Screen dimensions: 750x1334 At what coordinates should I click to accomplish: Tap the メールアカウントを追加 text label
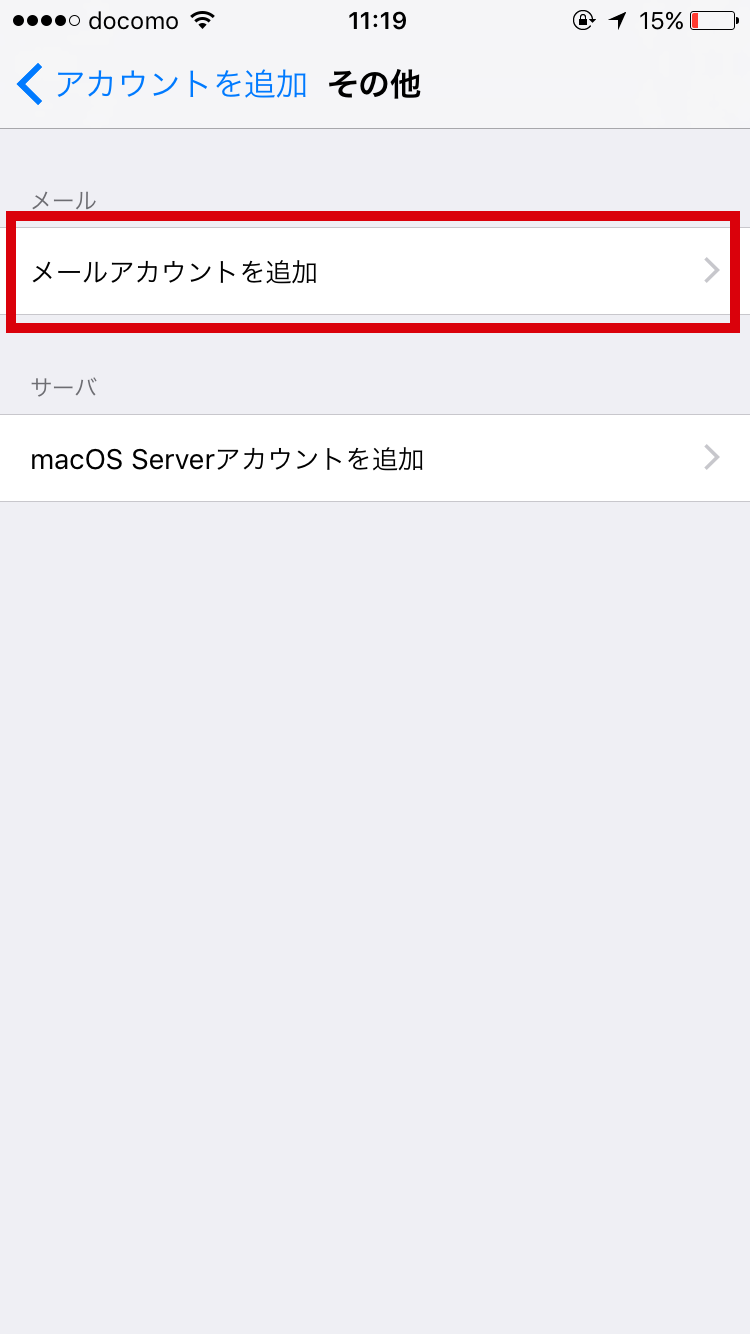(x=174, y=271)
